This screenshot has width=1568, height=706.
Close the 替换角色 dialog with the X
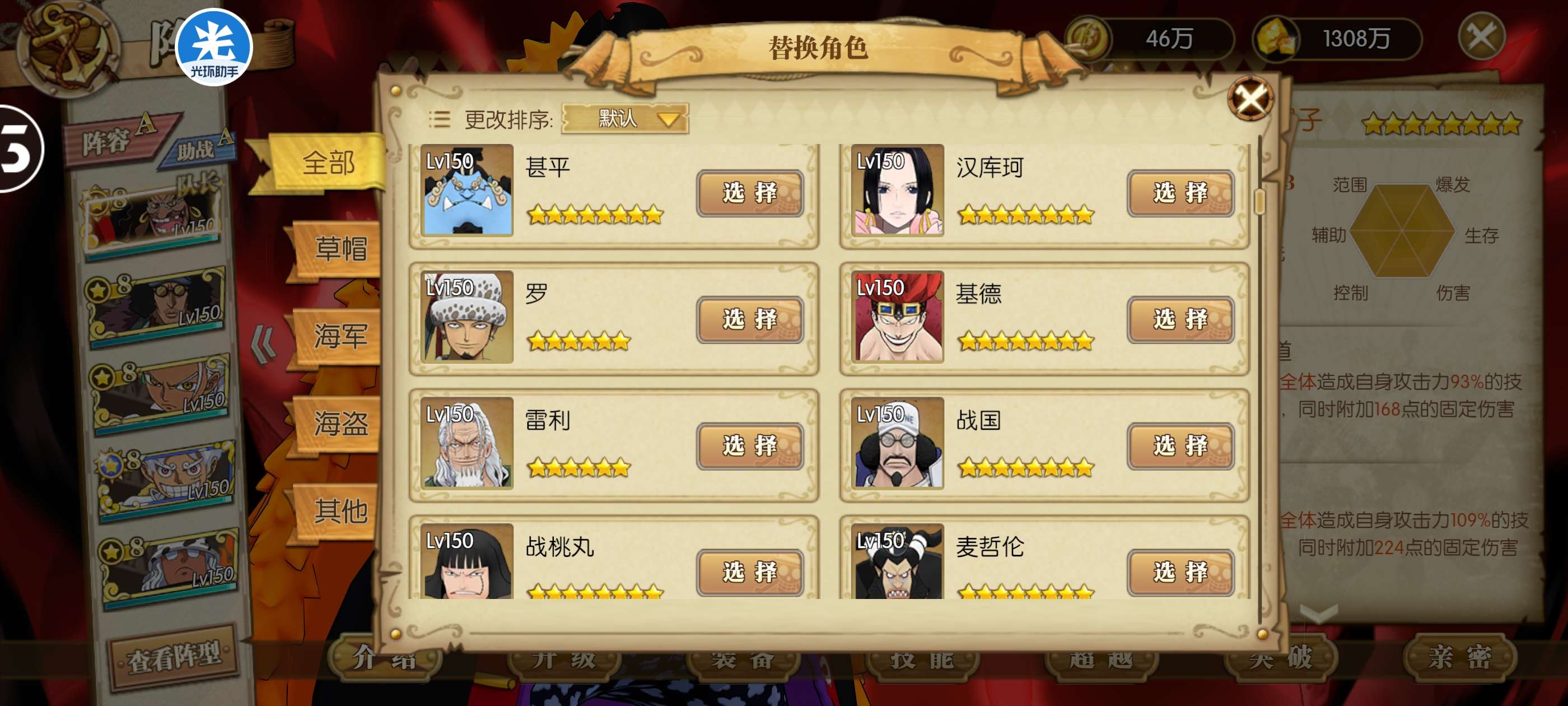(x=1250, y=98)
